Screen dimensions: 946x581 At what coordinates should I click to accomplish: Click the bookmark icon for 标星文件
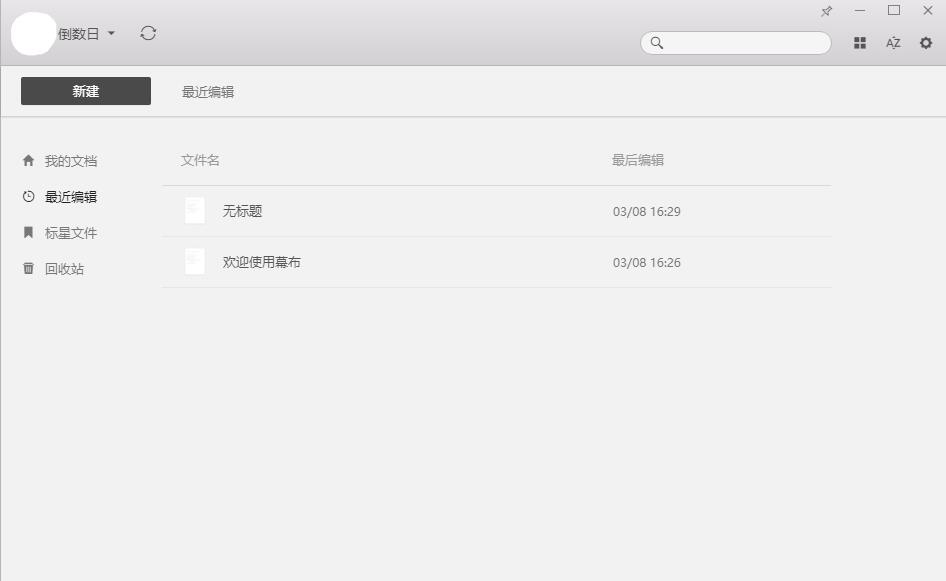(28, 232)
